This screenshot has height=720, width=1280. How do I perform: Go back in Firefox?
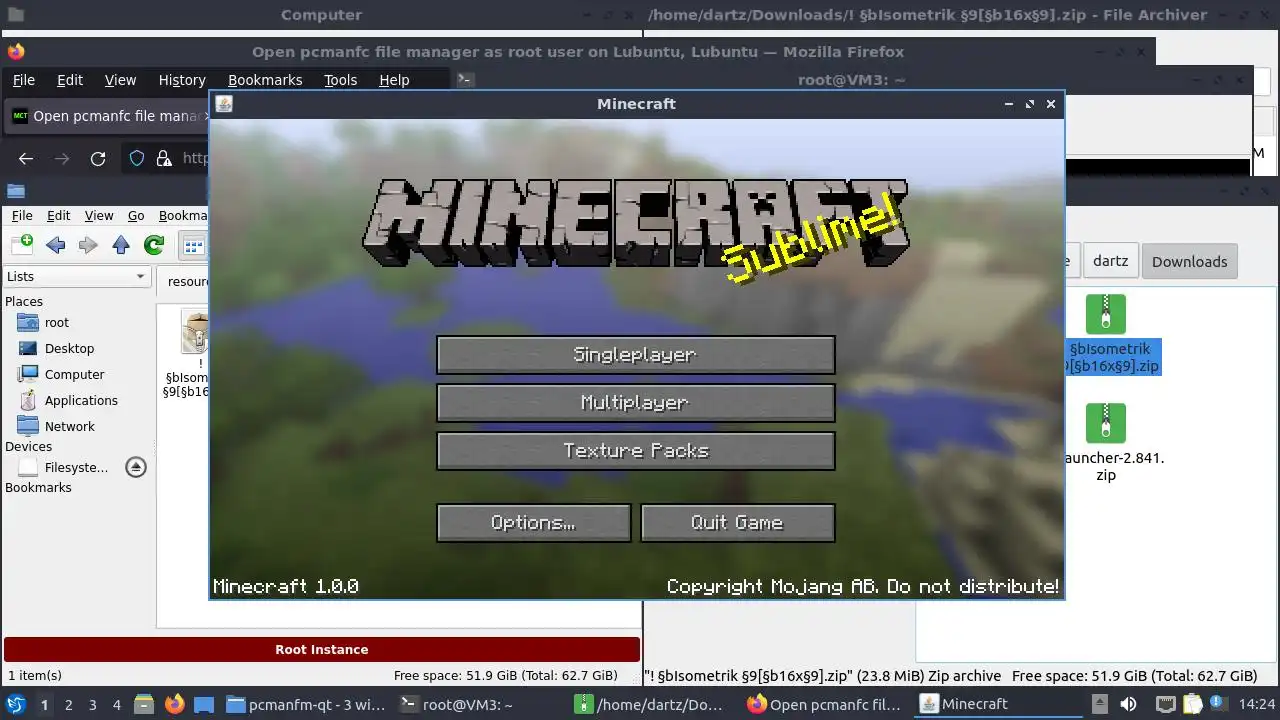26,158
